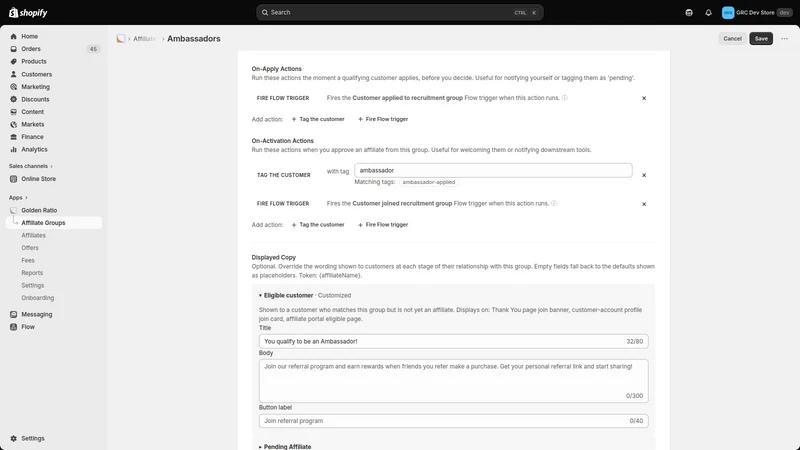Image resolution: width=800 pixels, height=450 pixels.
Task: Open the Golden Ratio app
Action: (39, 210)
